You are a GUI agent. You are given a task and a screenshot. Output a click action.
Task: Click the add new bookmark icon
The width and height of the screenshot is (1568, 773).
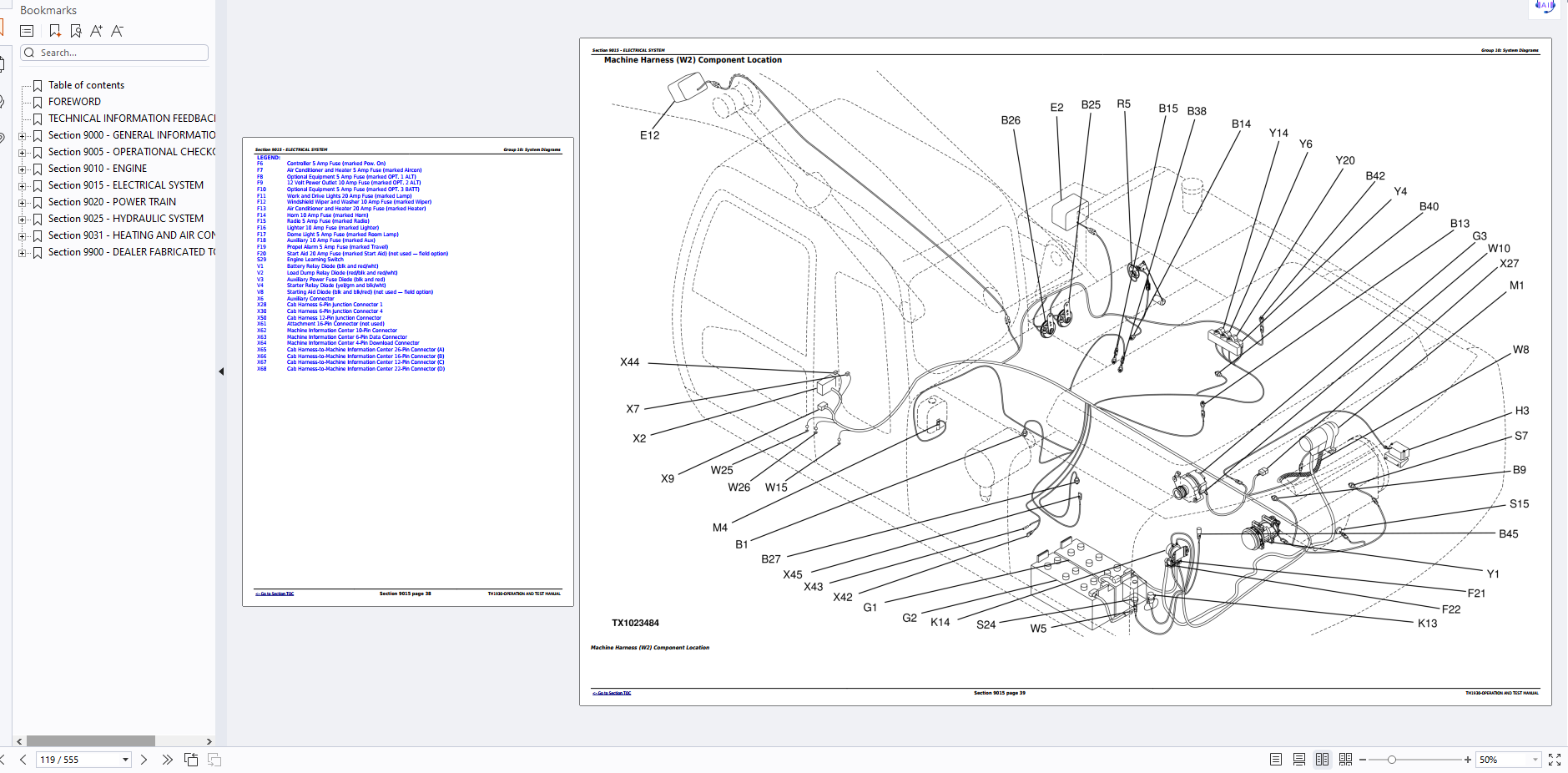[55, 31]
